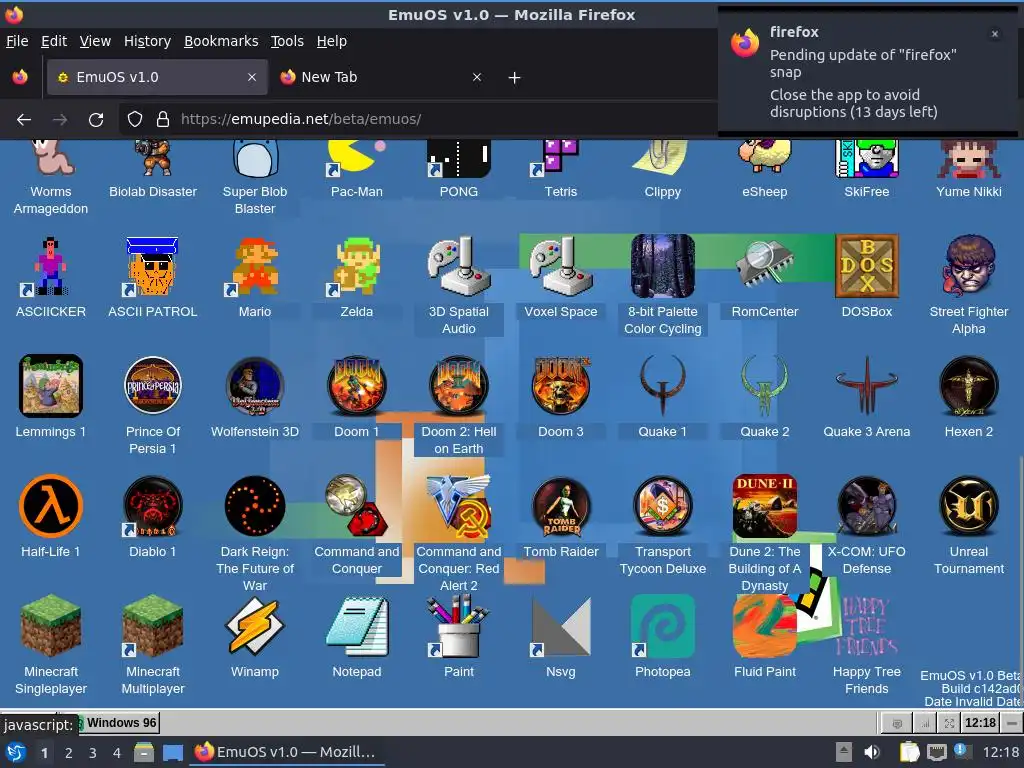
Task: Open 8-bit Palette Color Cycling icon
Action: coord(662,266)
